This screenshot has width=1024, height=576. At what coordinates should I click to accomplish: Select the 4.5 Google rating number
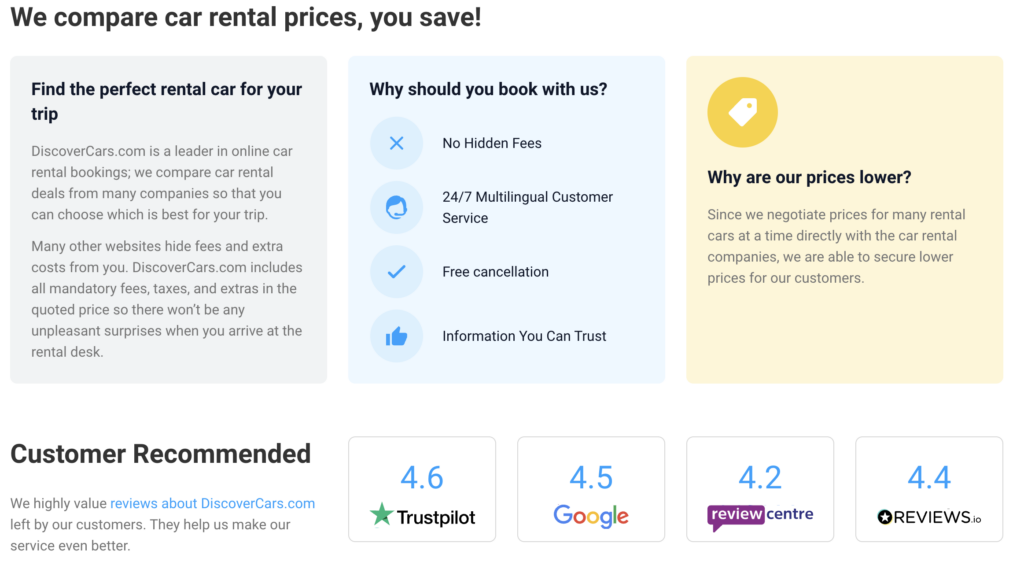click(x=591, y=477)
